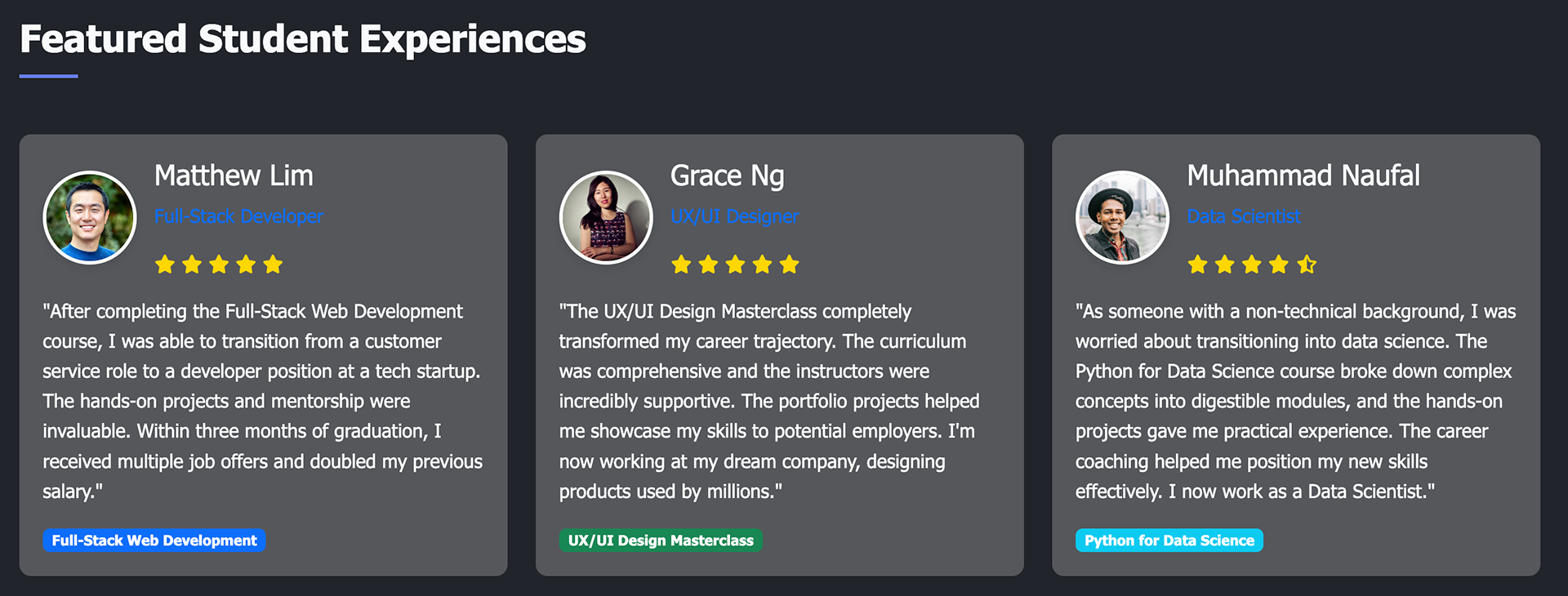Viewport: 1568px width, 596px height.
Task: Click the first star of Matthew Lim's rating
Action: 165,265
